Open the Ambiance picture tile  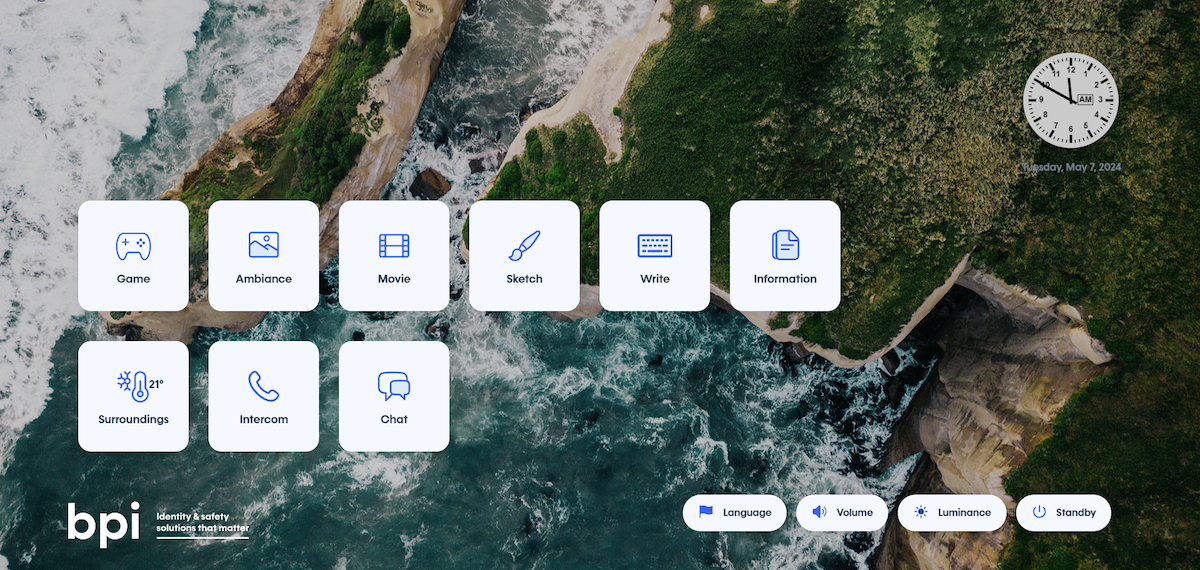coord(264,256)
